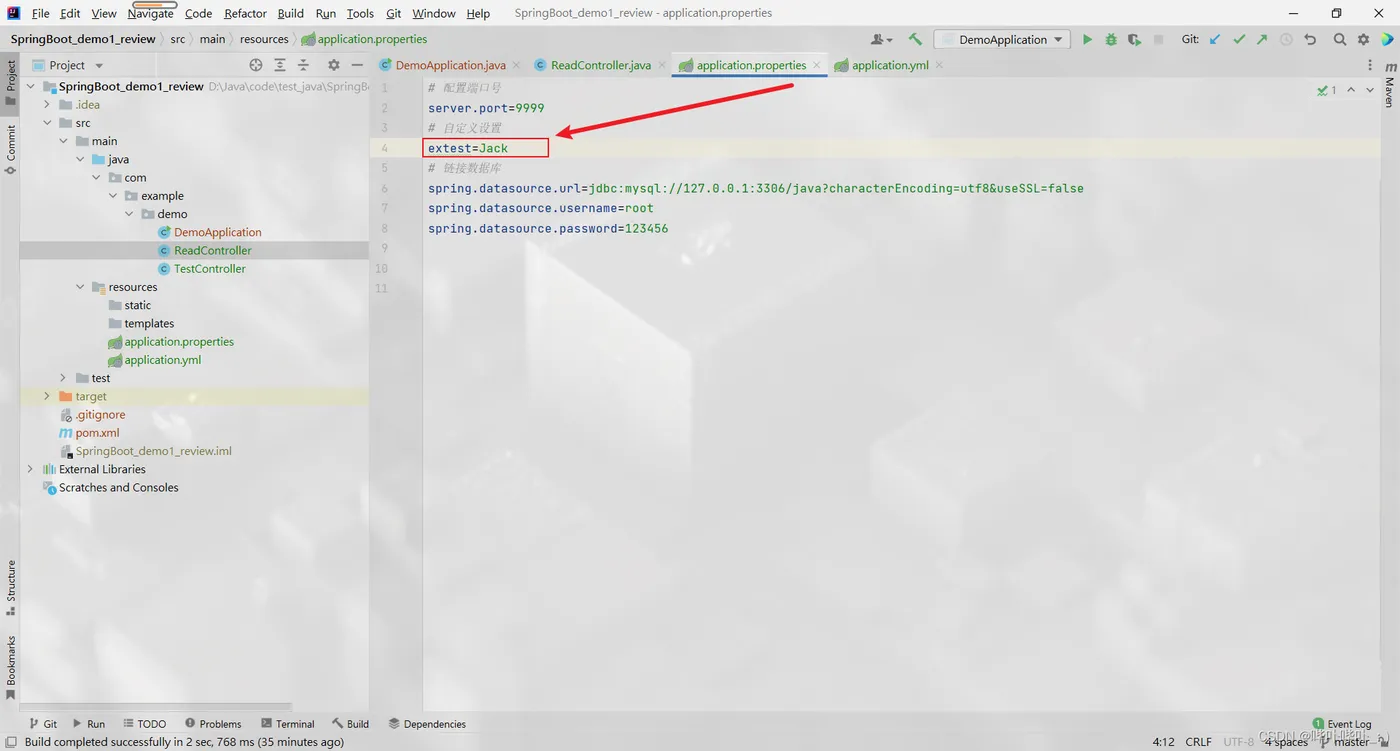Viewport: 1400px width, 751px height.
Task: Toggle the Bookmarks side tool window
Action: pyautogui.click(x=11, y=668)
